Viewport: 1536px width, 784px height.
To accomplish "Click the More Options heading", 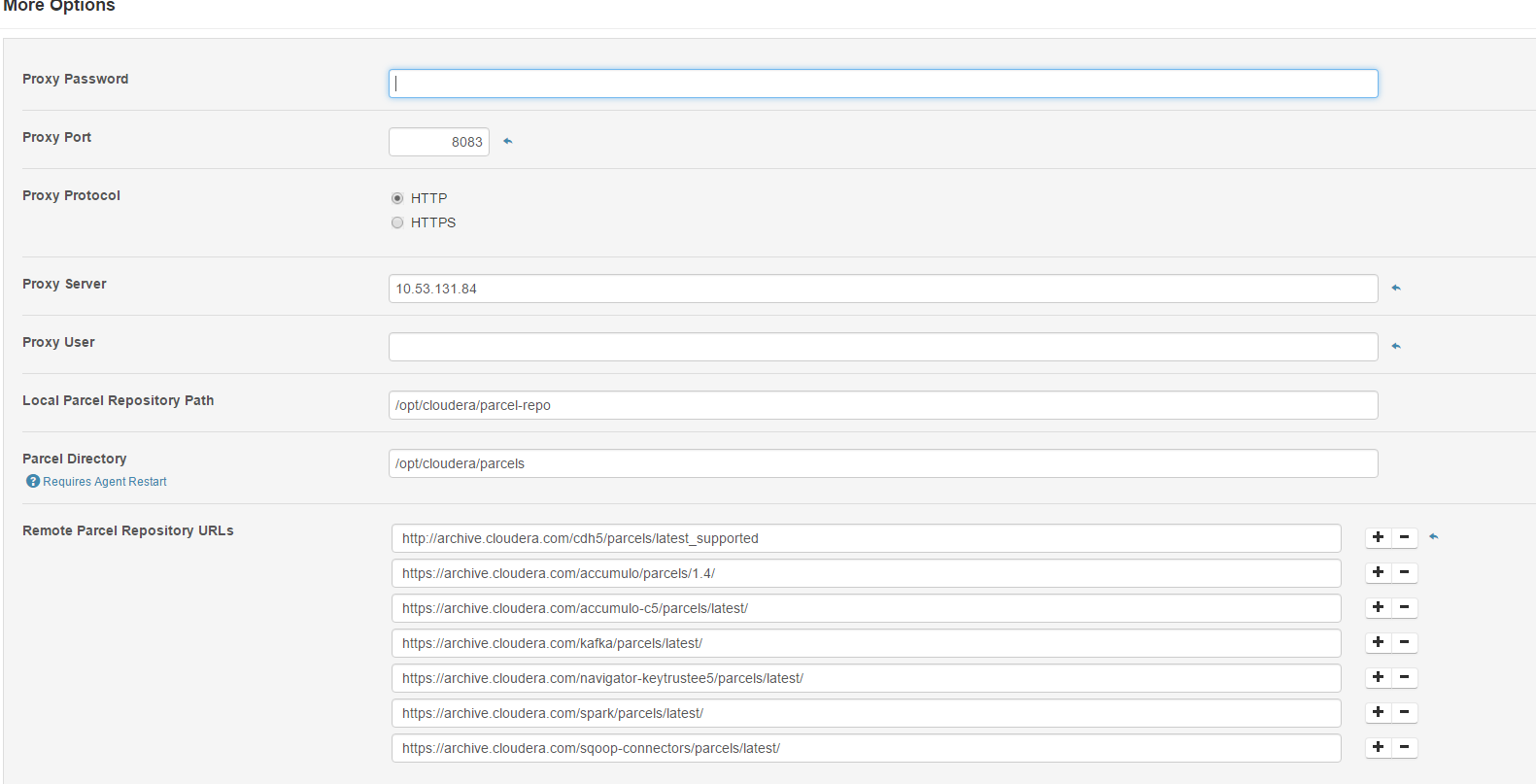I will tap(59, 6).
